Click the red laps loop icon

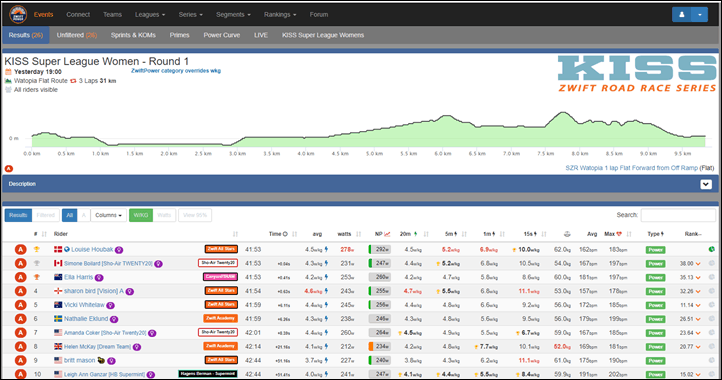[x=73, y=81]
